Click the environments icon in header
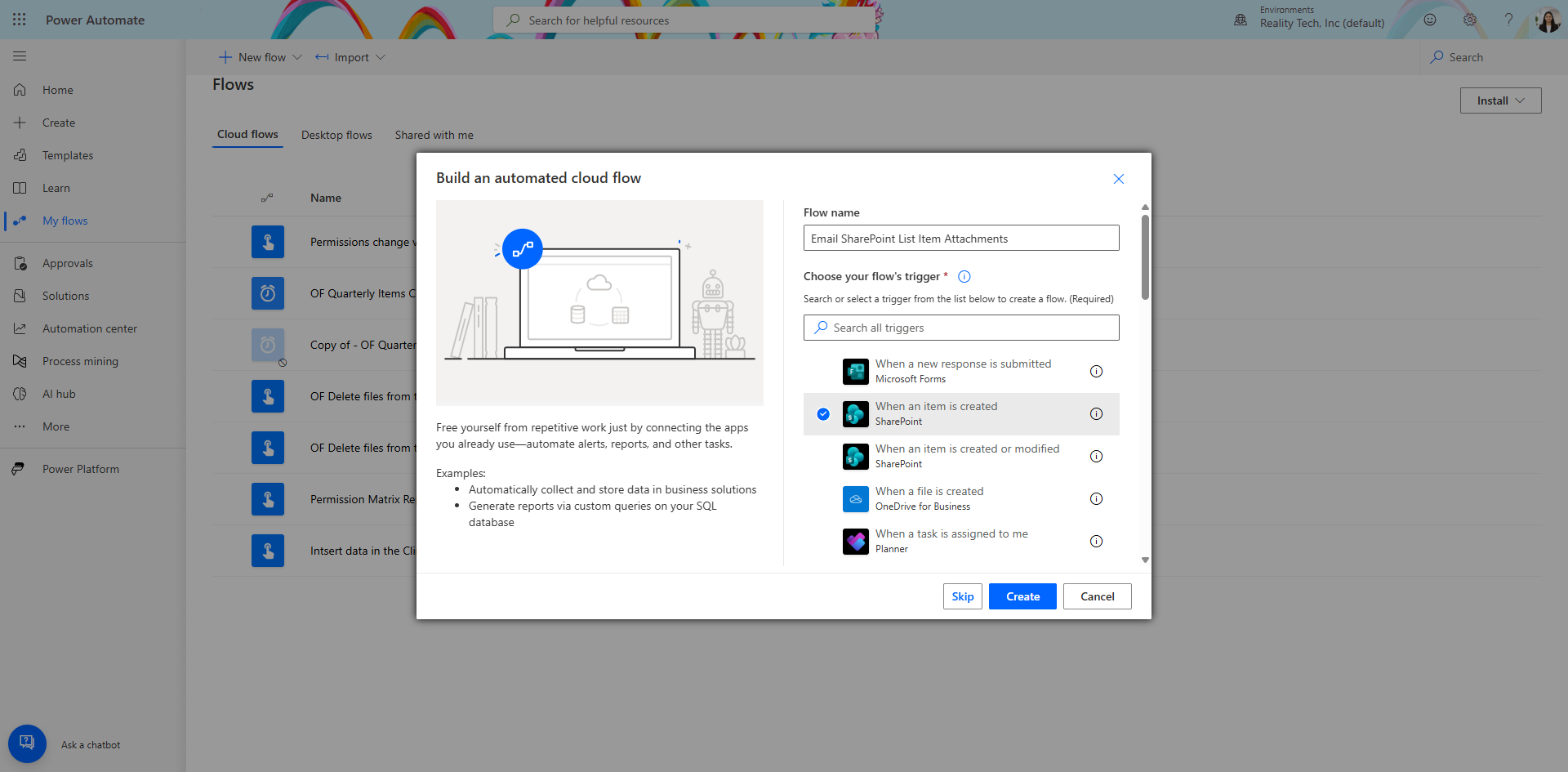Screen dimensions: 1568x772 1241,20
